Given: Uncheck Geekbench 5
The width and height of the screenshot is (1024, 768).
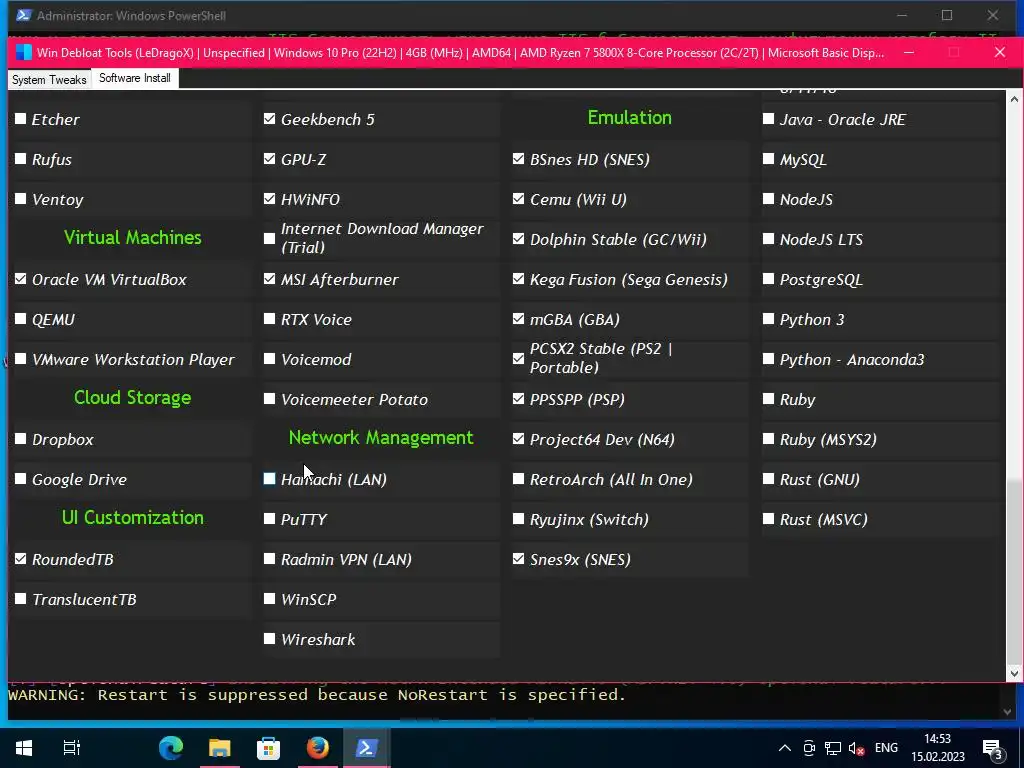Looking at the screenshot, I should click(x=270, y=119).
